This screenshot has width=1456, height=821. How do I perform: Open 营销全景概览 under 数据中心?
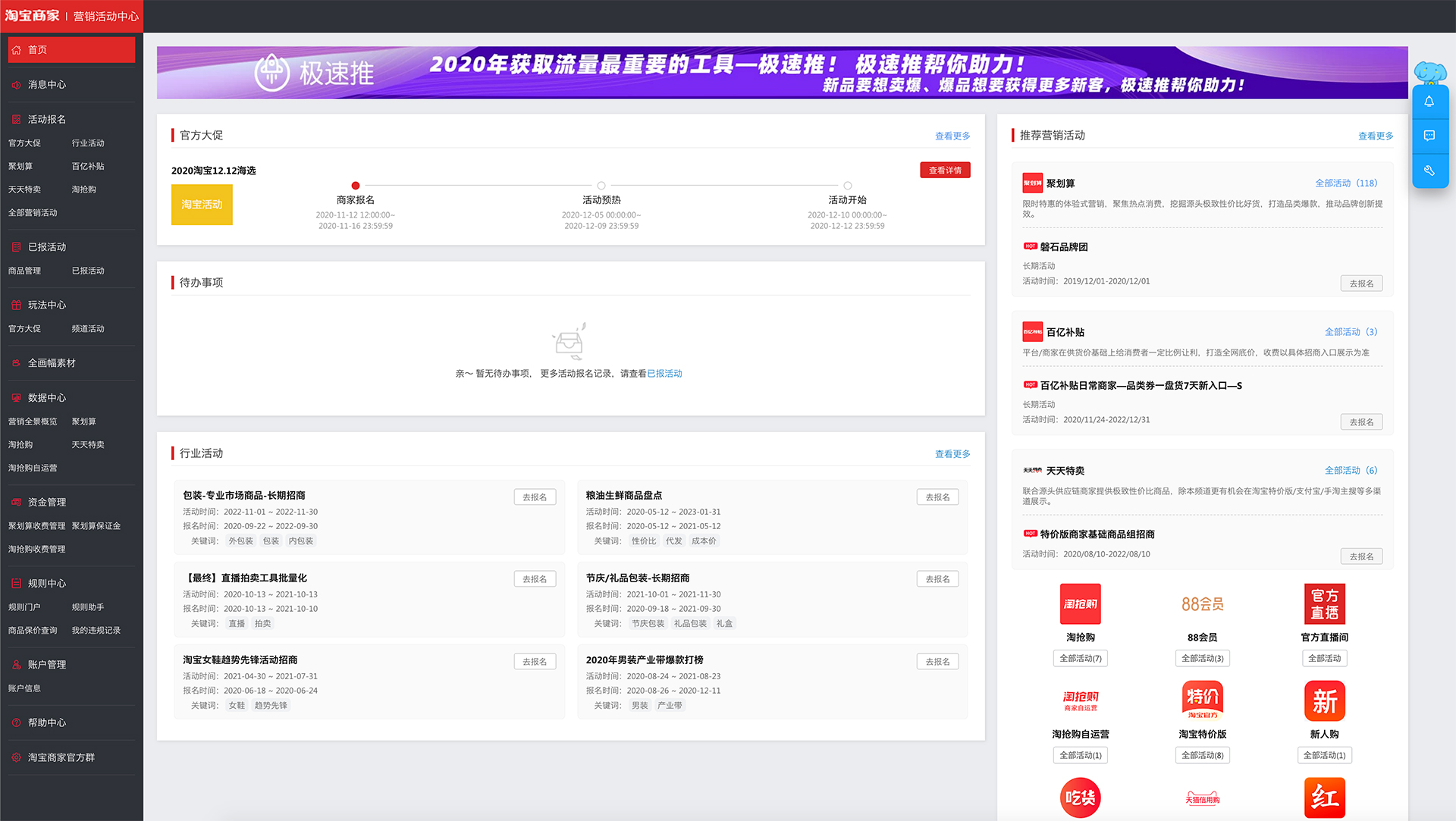33,421
